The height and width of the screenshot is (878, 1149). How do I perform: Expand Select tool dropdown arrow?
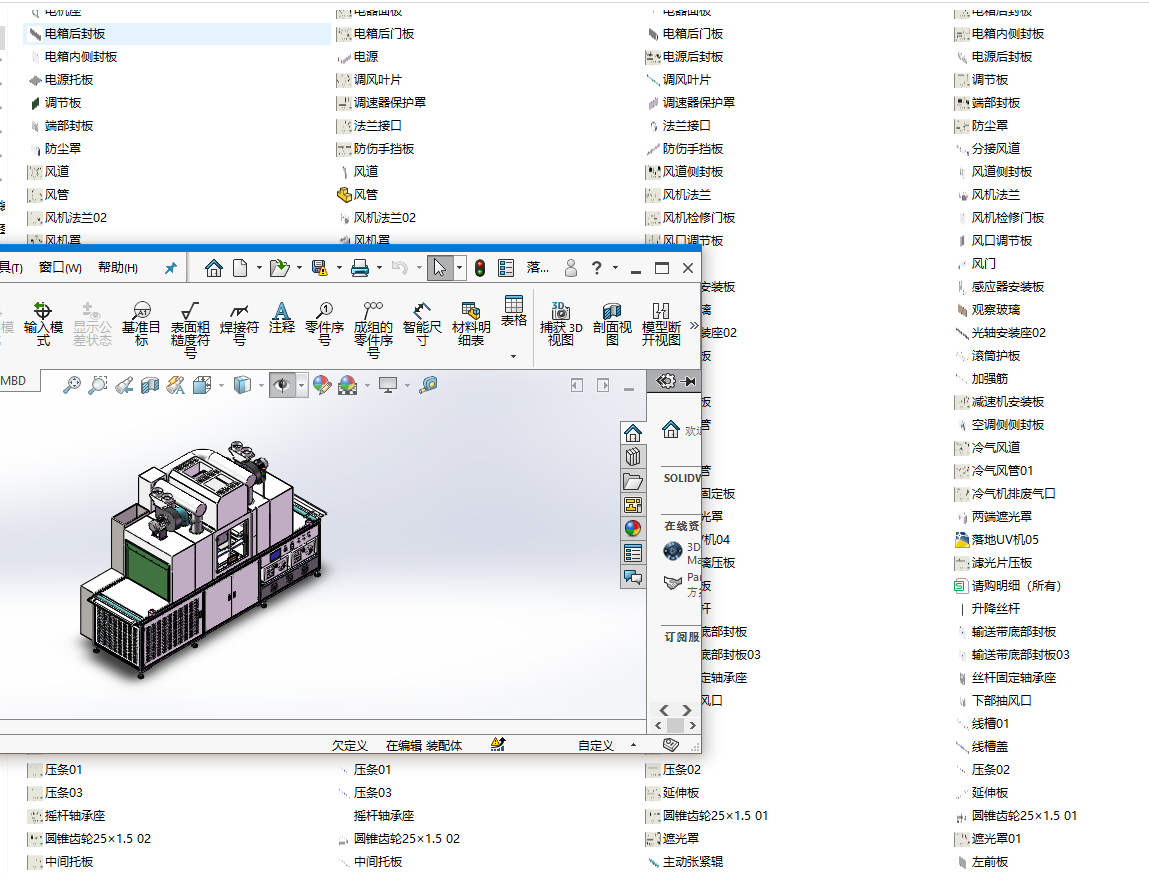tap(459, 268)
